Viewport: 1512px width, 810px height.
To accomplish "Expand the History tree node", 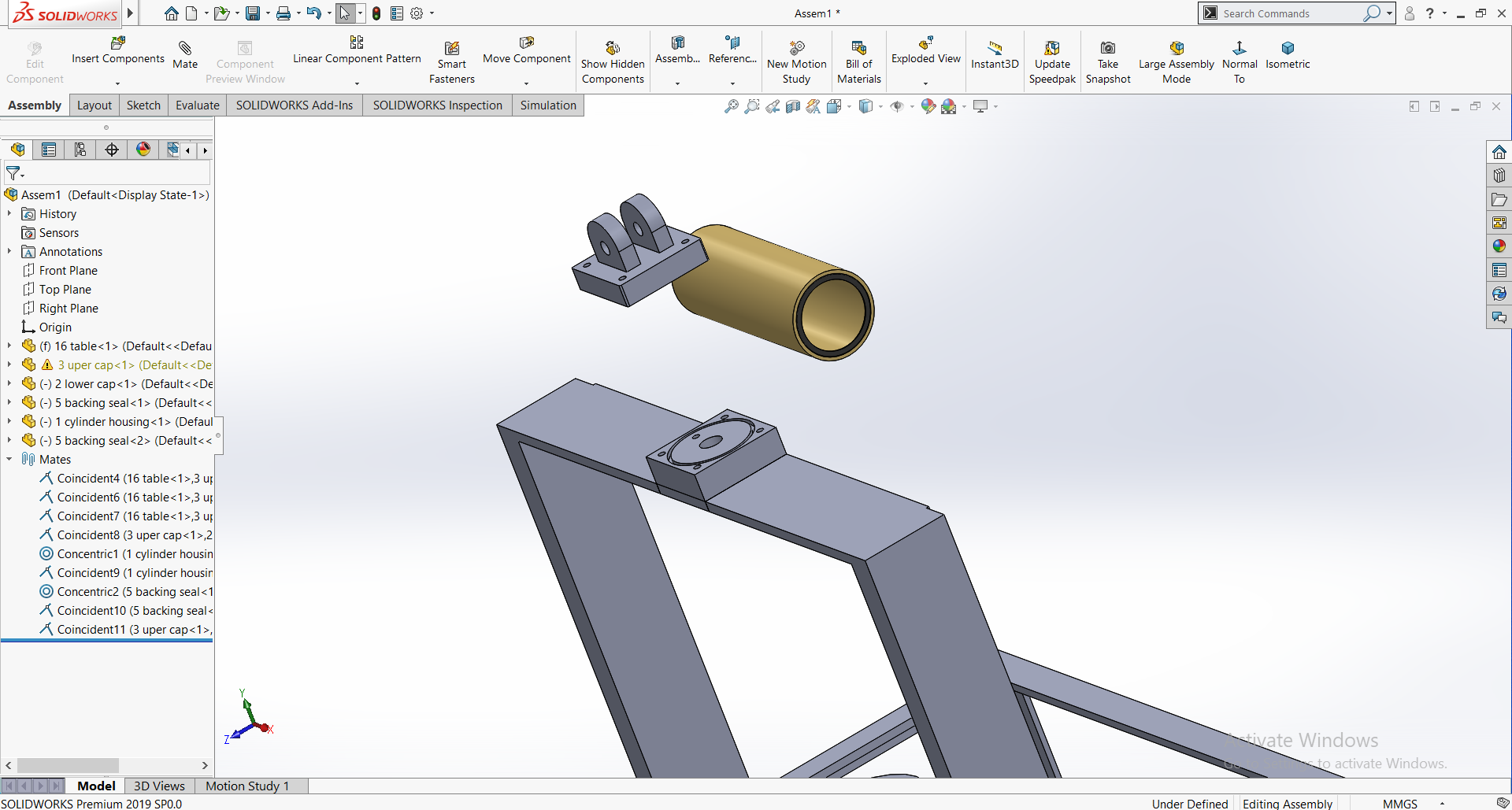I will (9, 213).
